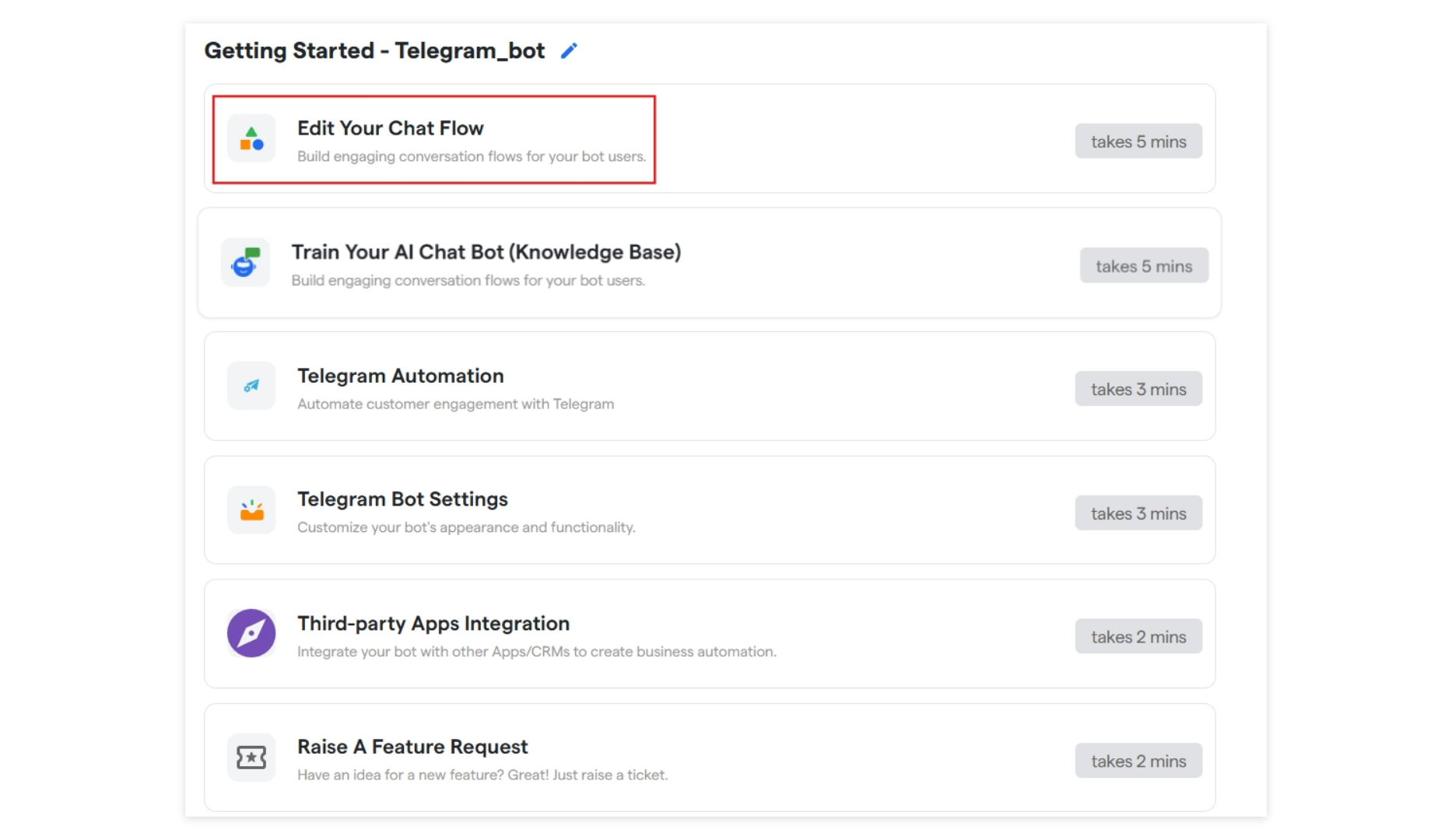Screen dimensions: 1452x840
Task: Select the Train Your AI Chat Bot robot icon
Action: (x=244, y=263)
